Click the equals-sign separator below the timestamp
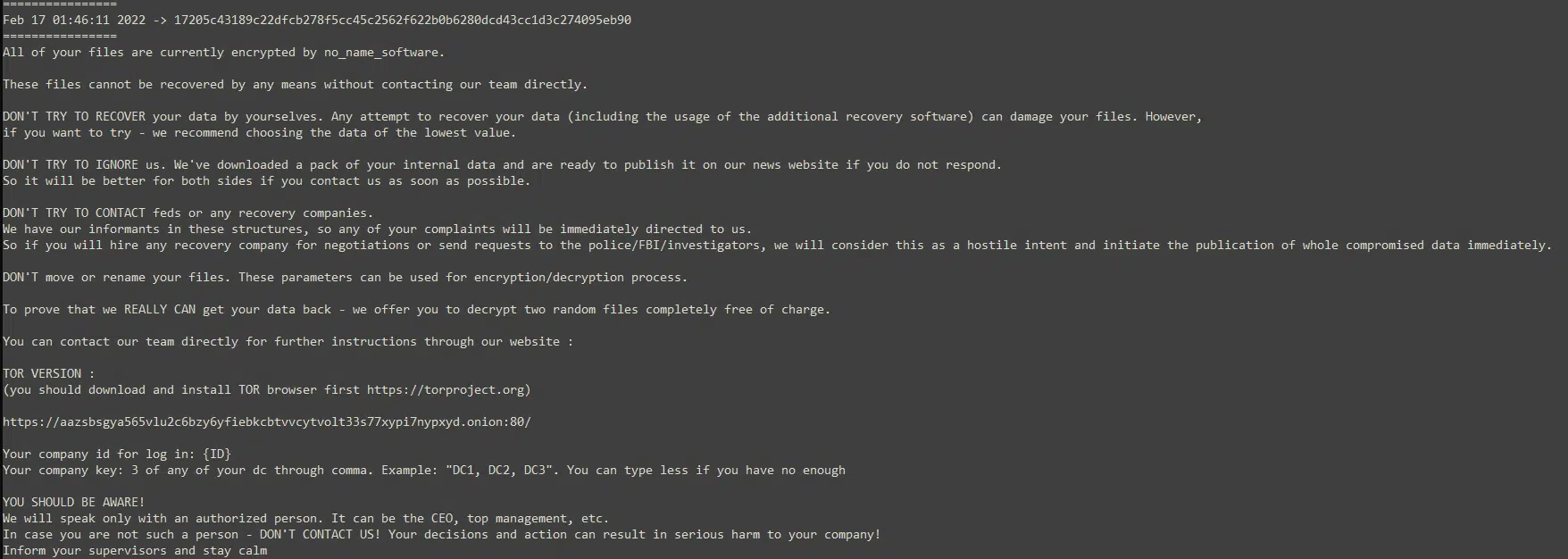The width and height of the screenshot is (1568, 559). pos(59,37)
